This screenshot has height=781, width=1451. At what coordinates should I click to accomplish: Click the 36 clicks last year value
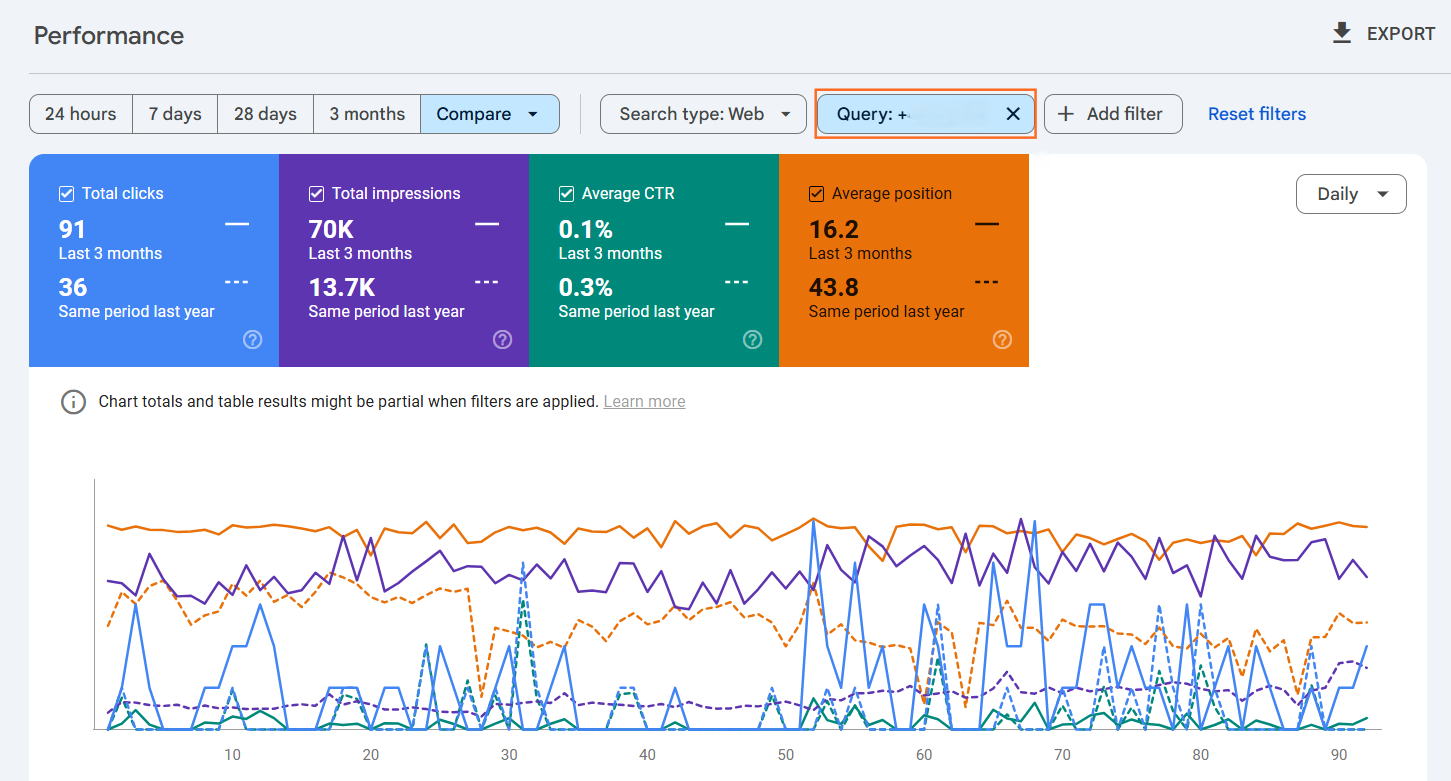[x=73, y=287]
